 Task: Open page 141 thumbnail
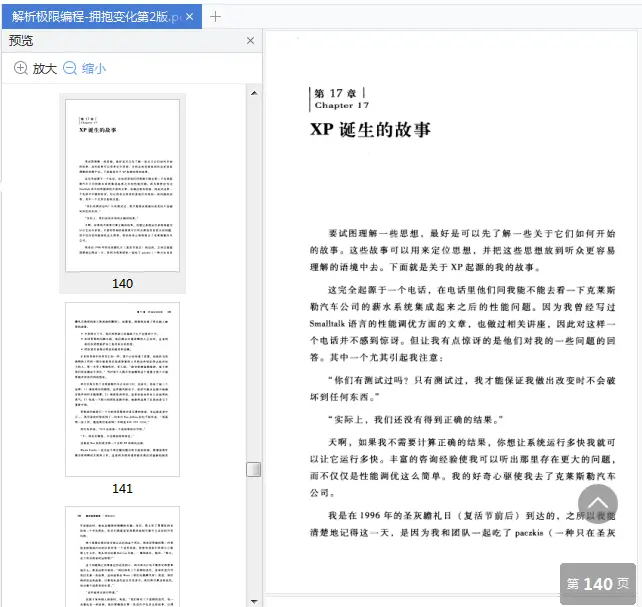point(122,389)
